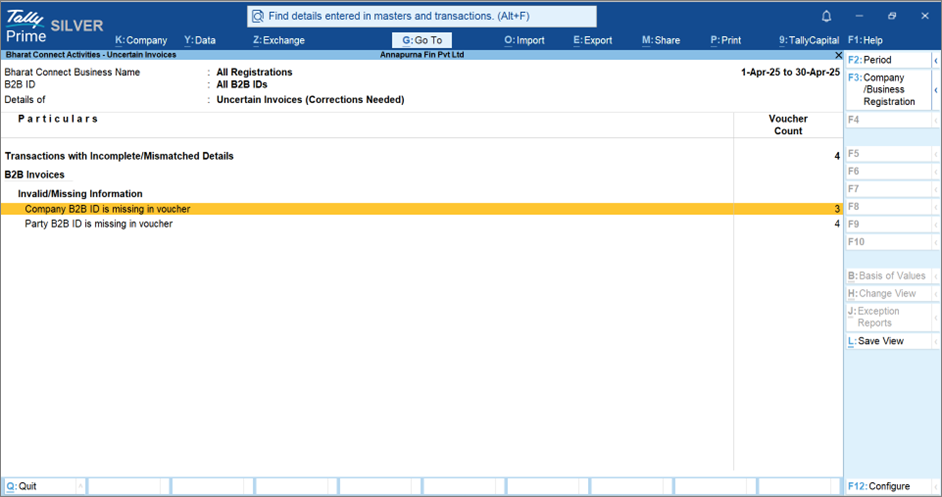Open the 9: TallyCapital menu
942x497 pixels.
809,40
